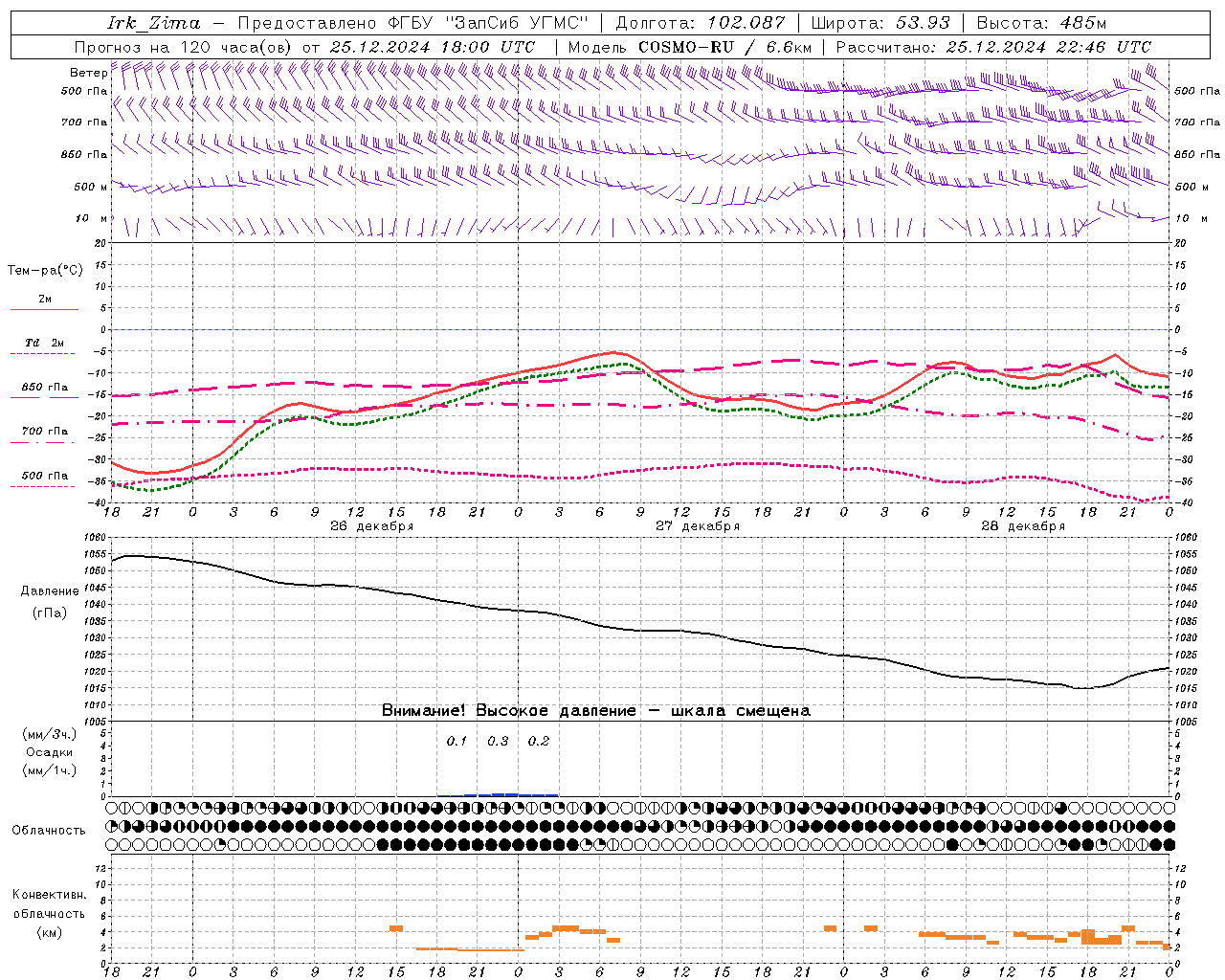Click the Облачность cloud cover label
This screenshot has height=980, width=1225.
tap(49, 830)
